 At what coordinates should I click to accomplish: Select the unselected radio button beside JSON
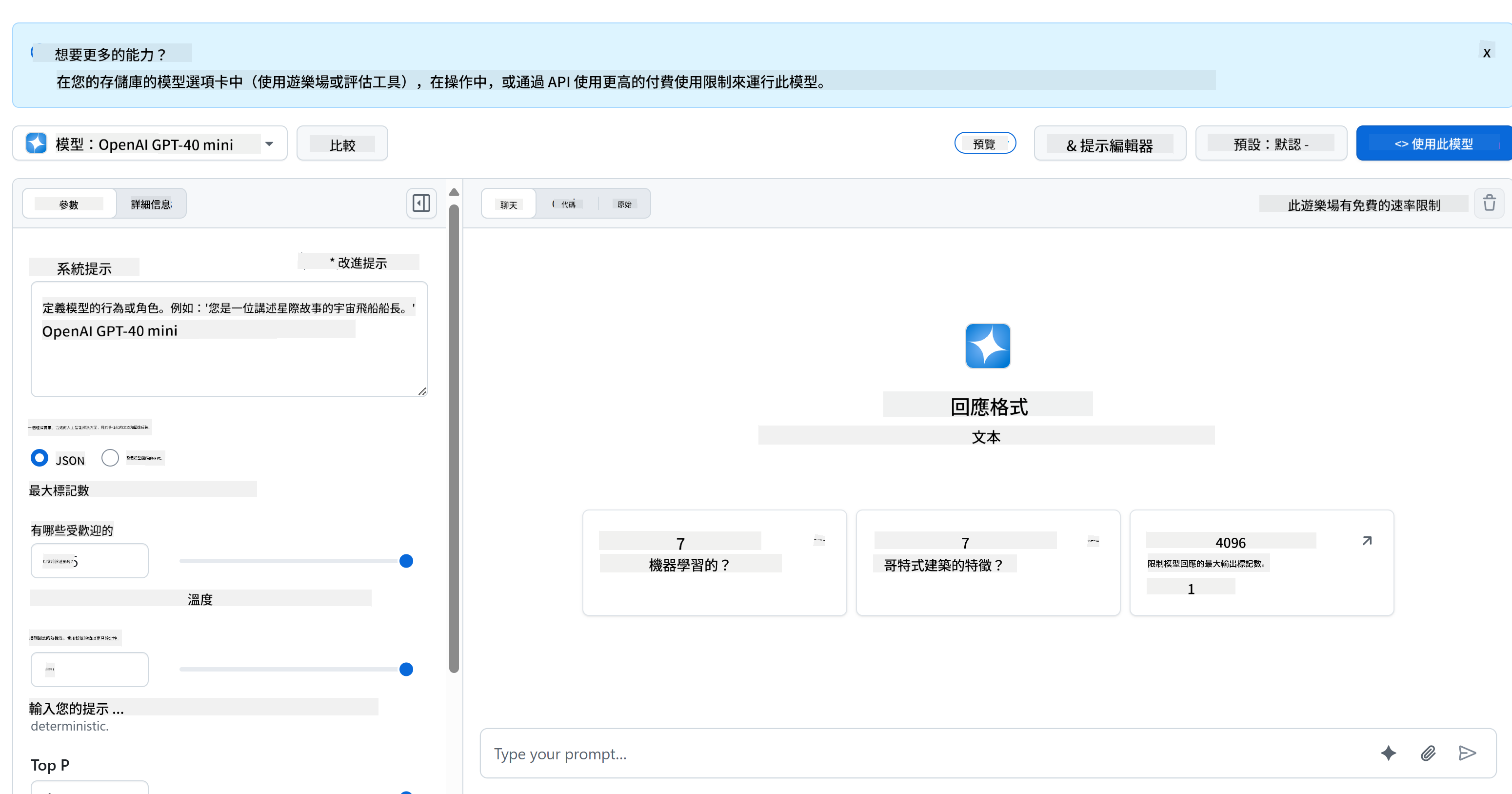tap(110, 457)
